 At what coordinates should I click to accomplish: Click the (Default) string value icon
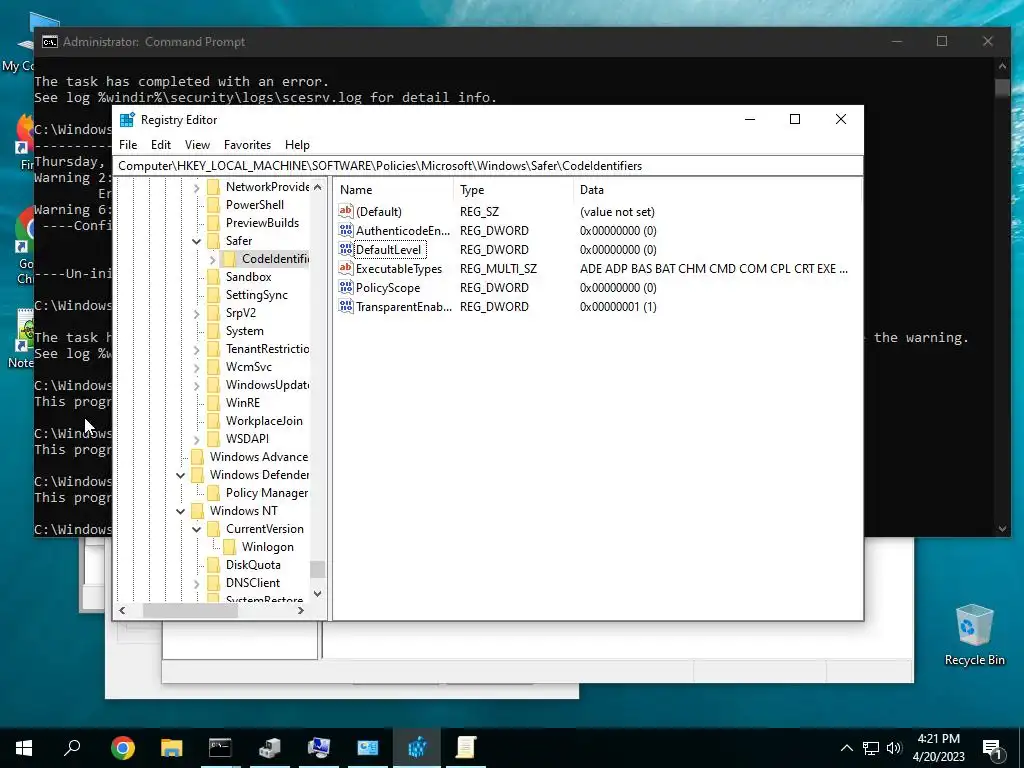coord(345,211)
